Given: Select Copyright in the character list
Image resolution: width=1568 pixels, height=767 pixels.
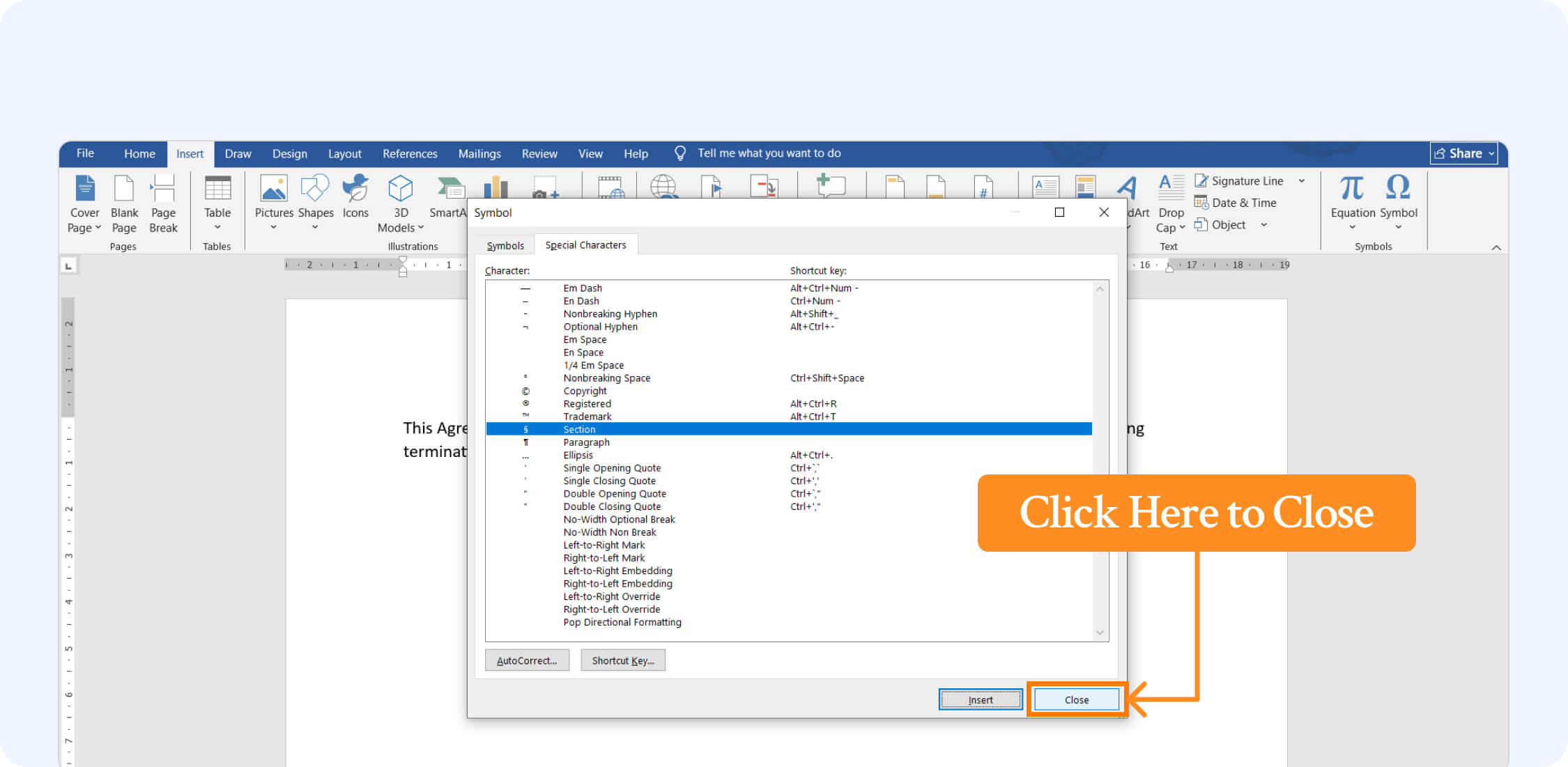Looking at the screenshot, I should 585,391.
